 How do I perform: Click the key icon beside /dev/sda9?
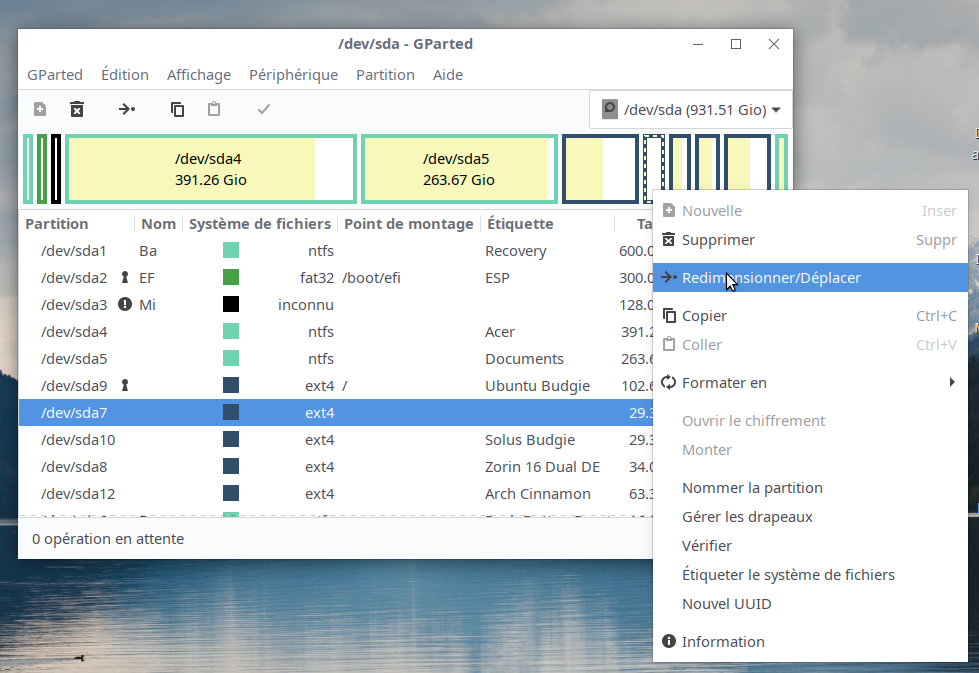click(125, 385)
